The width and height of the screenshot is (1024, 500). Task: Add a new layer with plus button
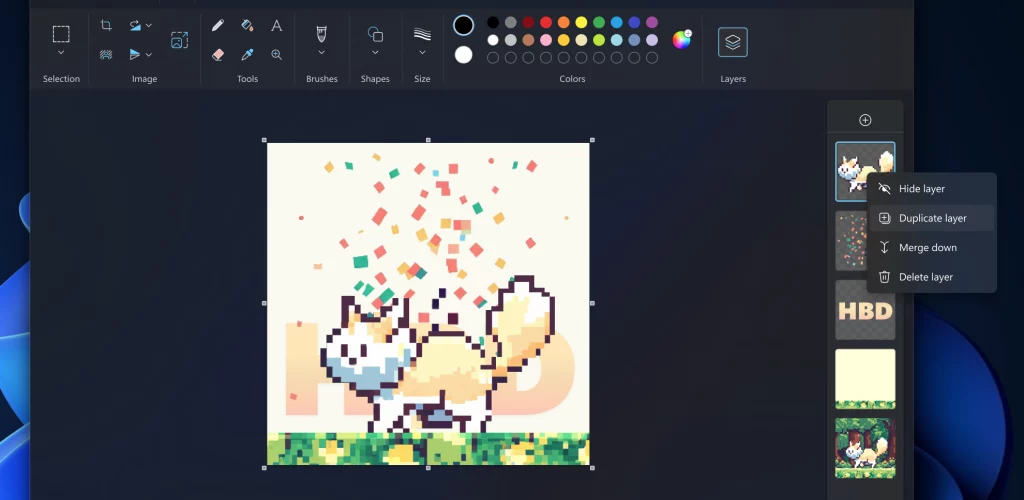(x=865, y=120)
